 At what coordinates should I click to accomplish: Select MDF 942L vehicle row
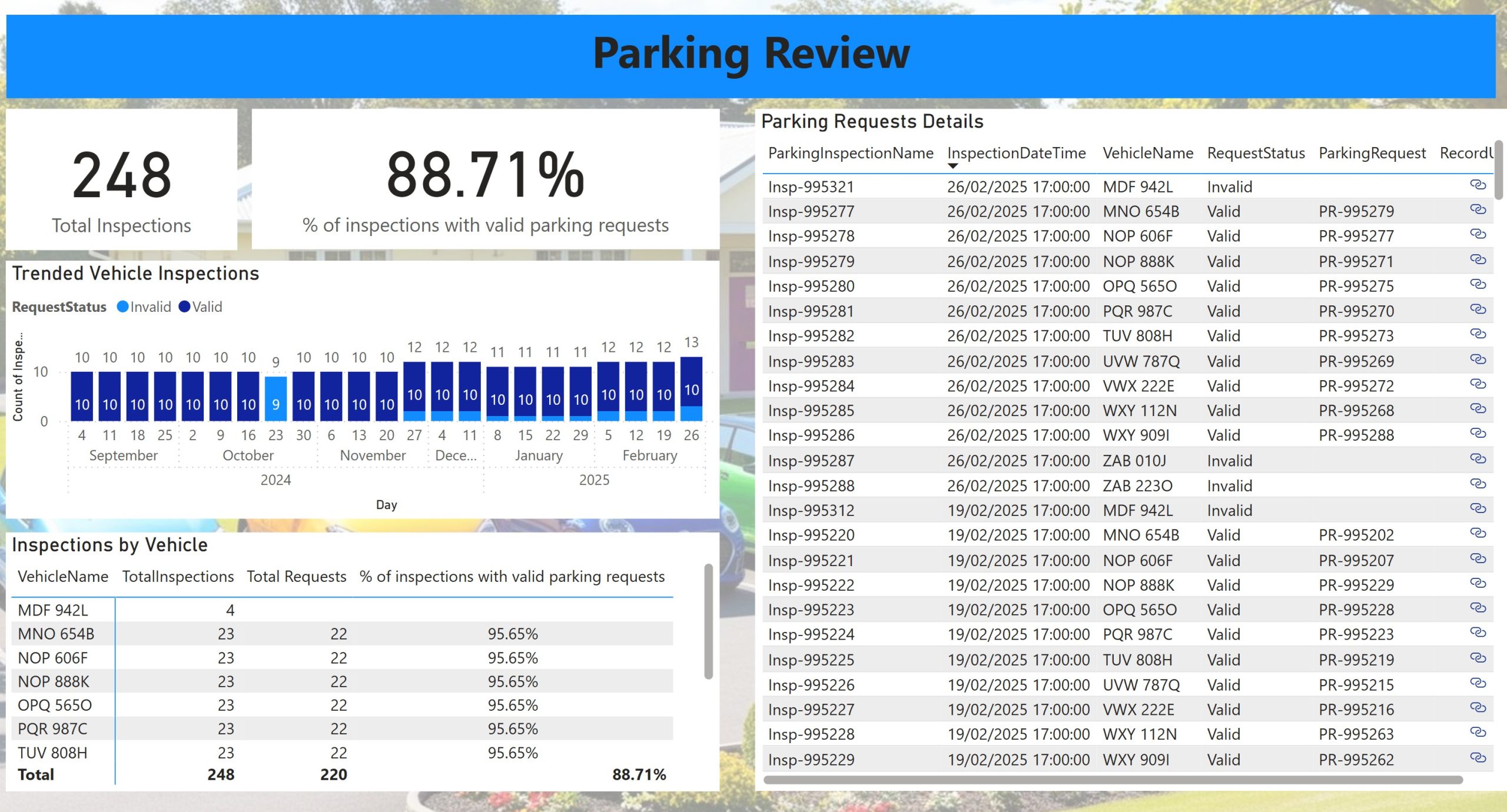click(x=53, y=610)
